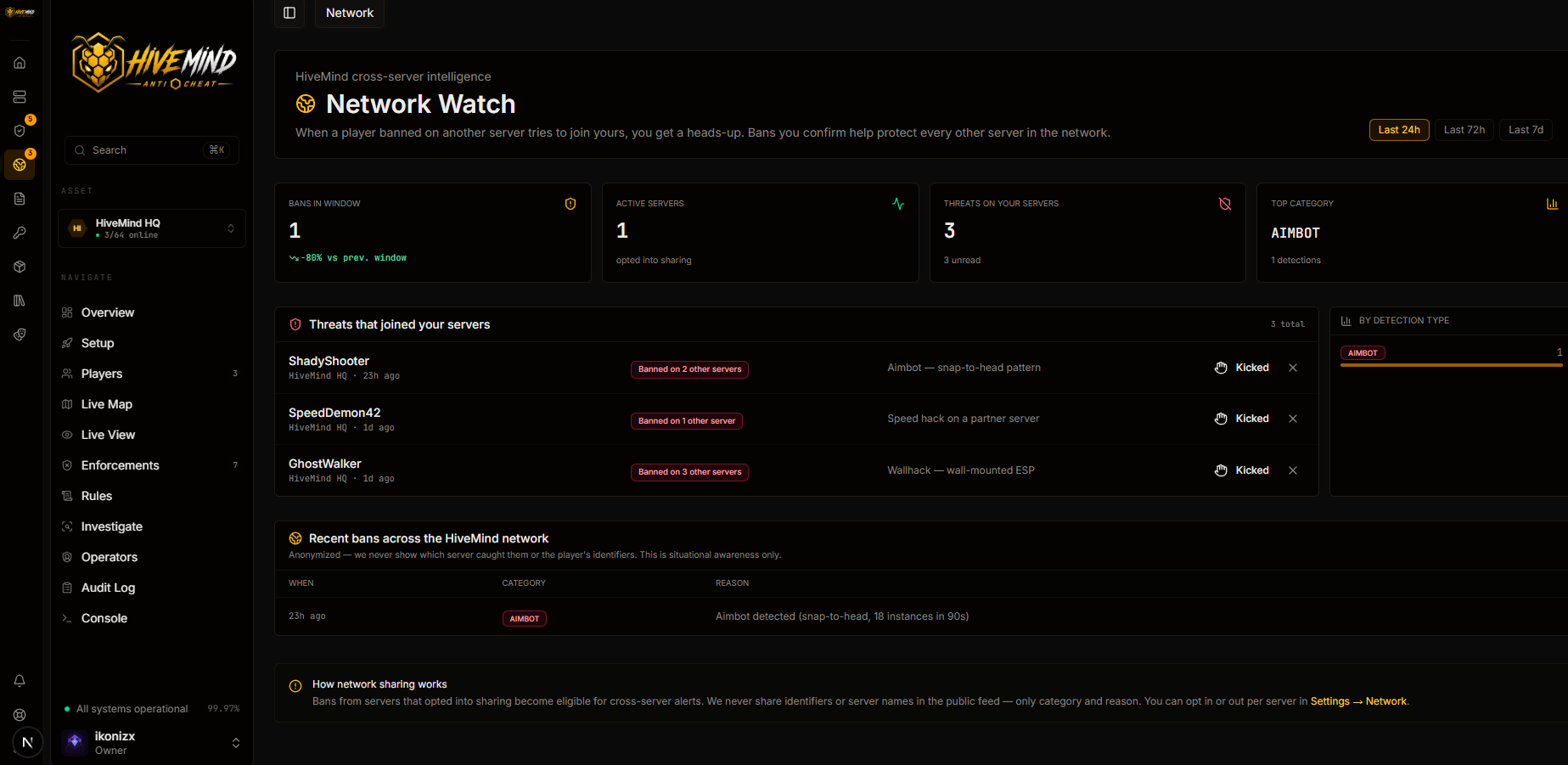Click the AIMBOT detection bar in By Detection Type
The height and width of the screenshot is (765, 1568).
[x=1451, y=365]
